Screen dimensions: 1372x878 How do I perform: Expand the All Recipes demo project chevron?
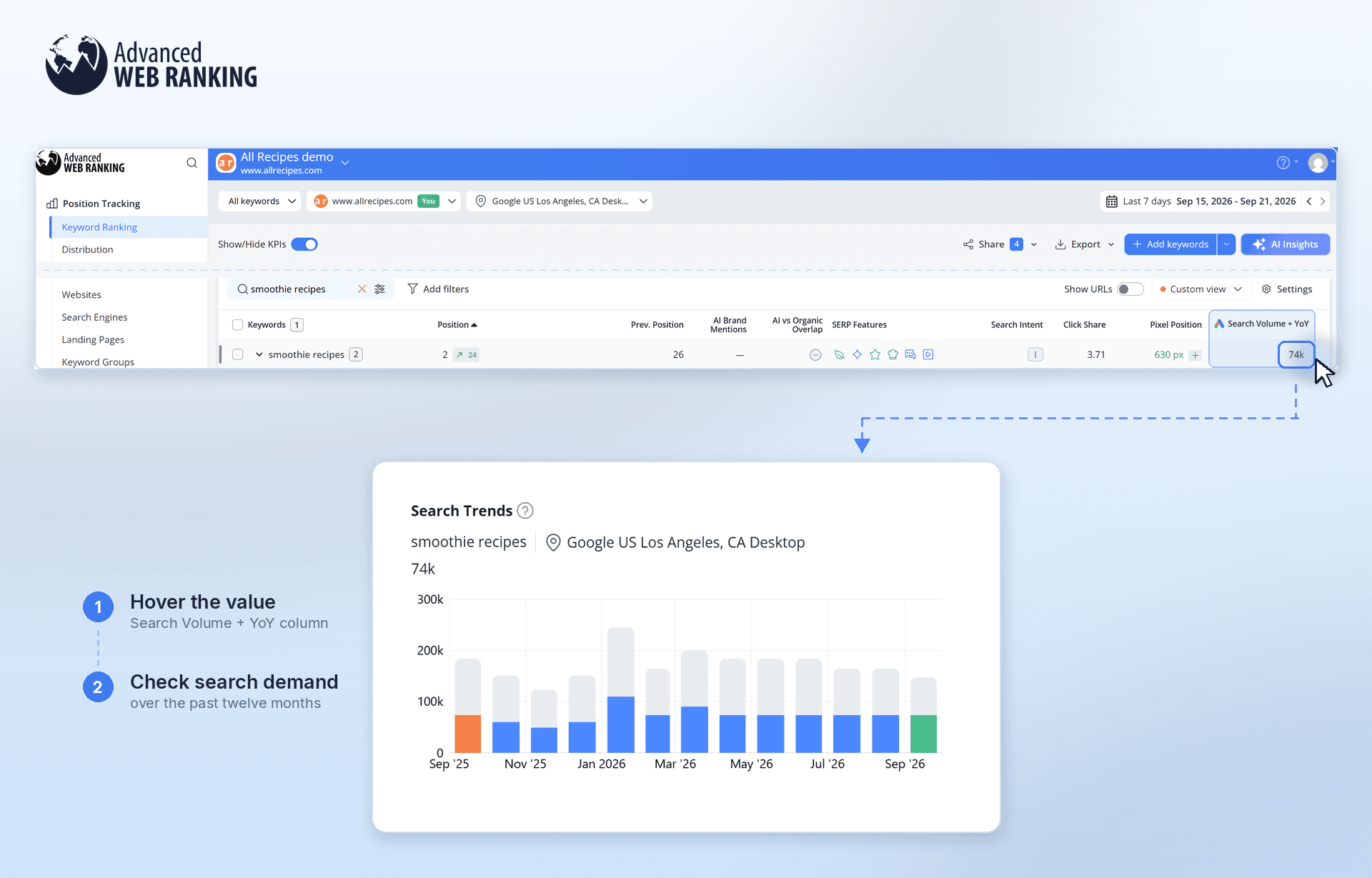click(x=345, y=163)
